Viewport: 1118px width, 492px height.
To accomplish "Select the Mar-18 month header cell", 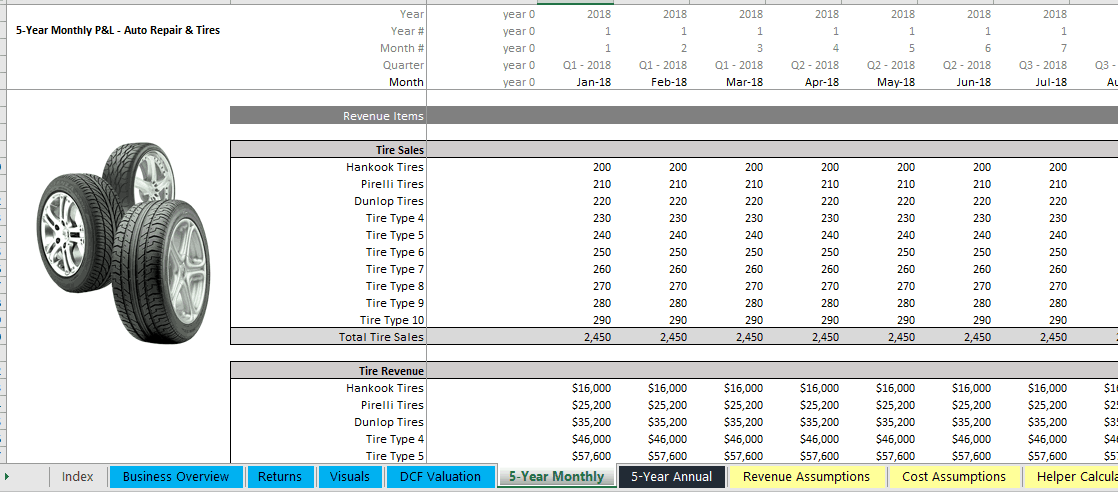I will click(744, 82).
